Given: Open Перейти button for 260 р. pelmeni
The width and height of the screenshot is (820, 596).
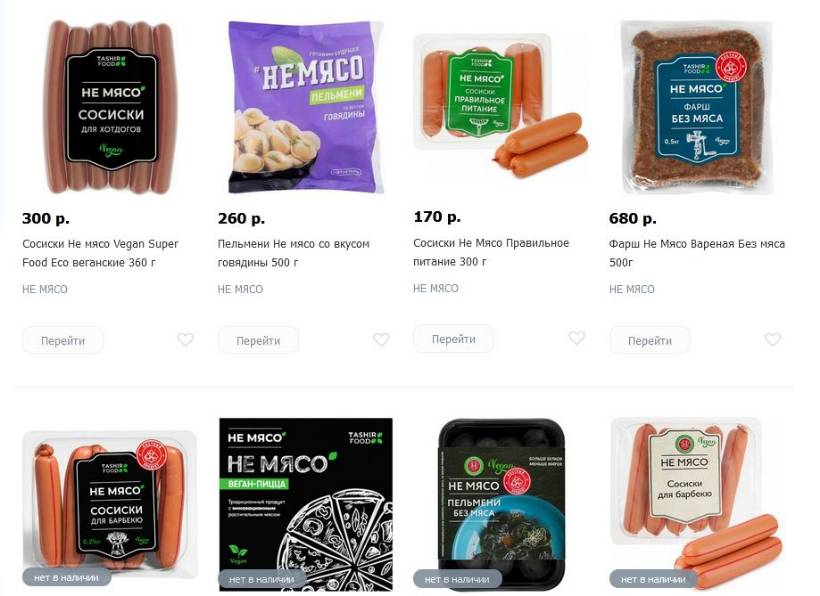Looking at the screenshot, I should click(x=258, y=340).
